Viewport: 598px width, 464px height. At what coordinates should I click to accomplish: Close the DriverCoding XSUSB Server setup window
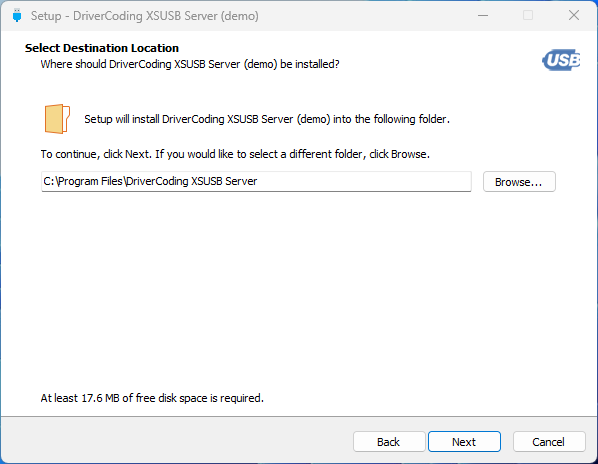click(x=574, y=16)
